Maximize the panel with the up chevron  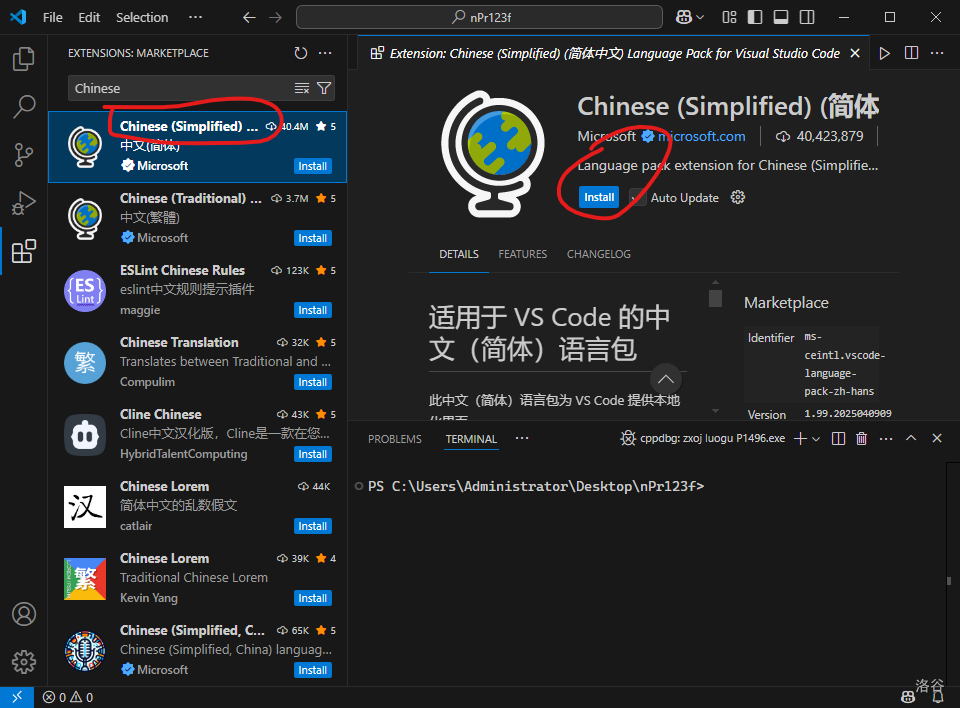911,439
